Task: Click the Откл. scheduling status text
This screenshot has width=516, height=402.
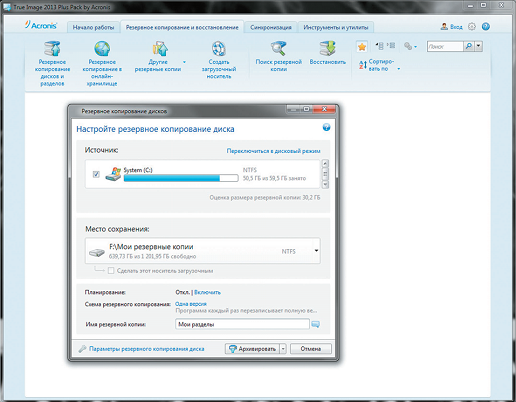Action: 182,292
